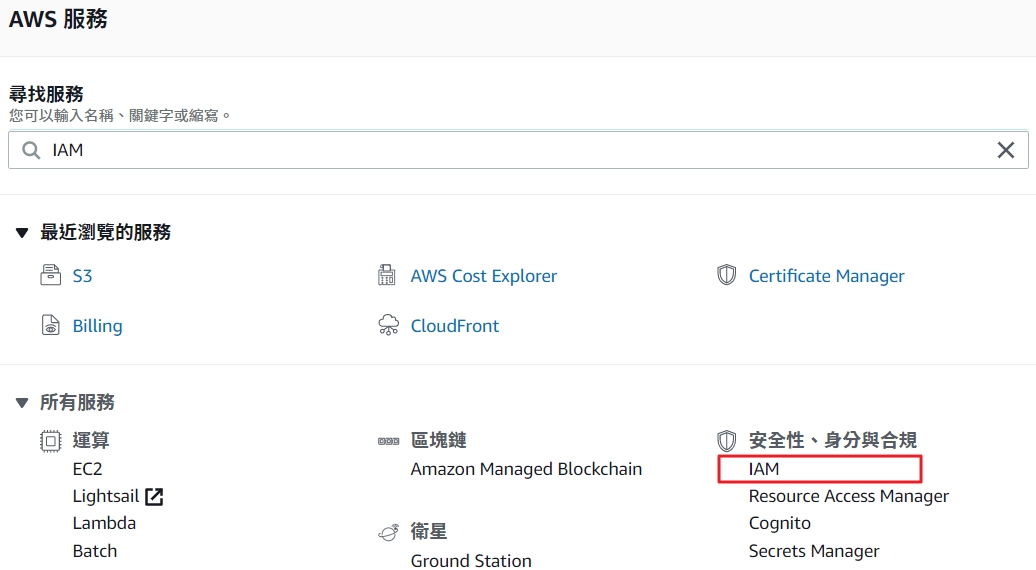Screen dimensions: 1036x570
Task: Focus the service search input field
Action: 518,151
